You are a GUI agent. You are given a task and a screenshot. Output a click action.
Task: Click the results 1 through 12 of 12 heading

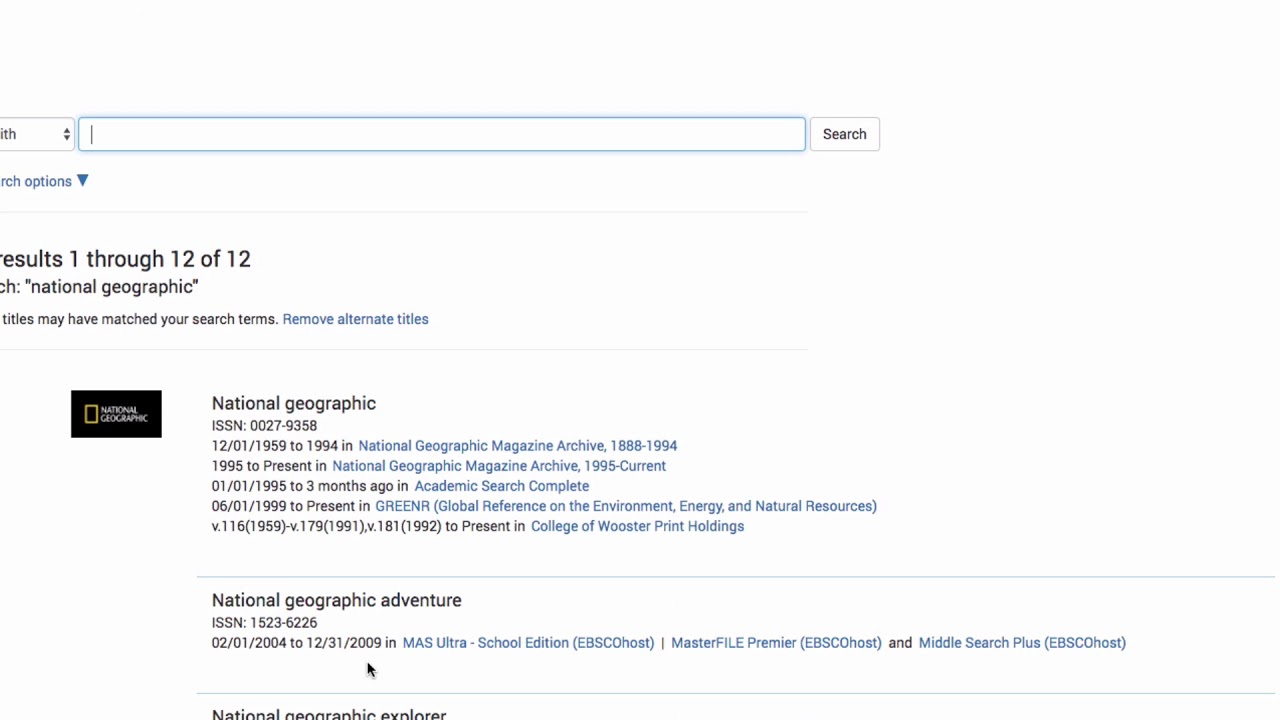pos(125,259)
